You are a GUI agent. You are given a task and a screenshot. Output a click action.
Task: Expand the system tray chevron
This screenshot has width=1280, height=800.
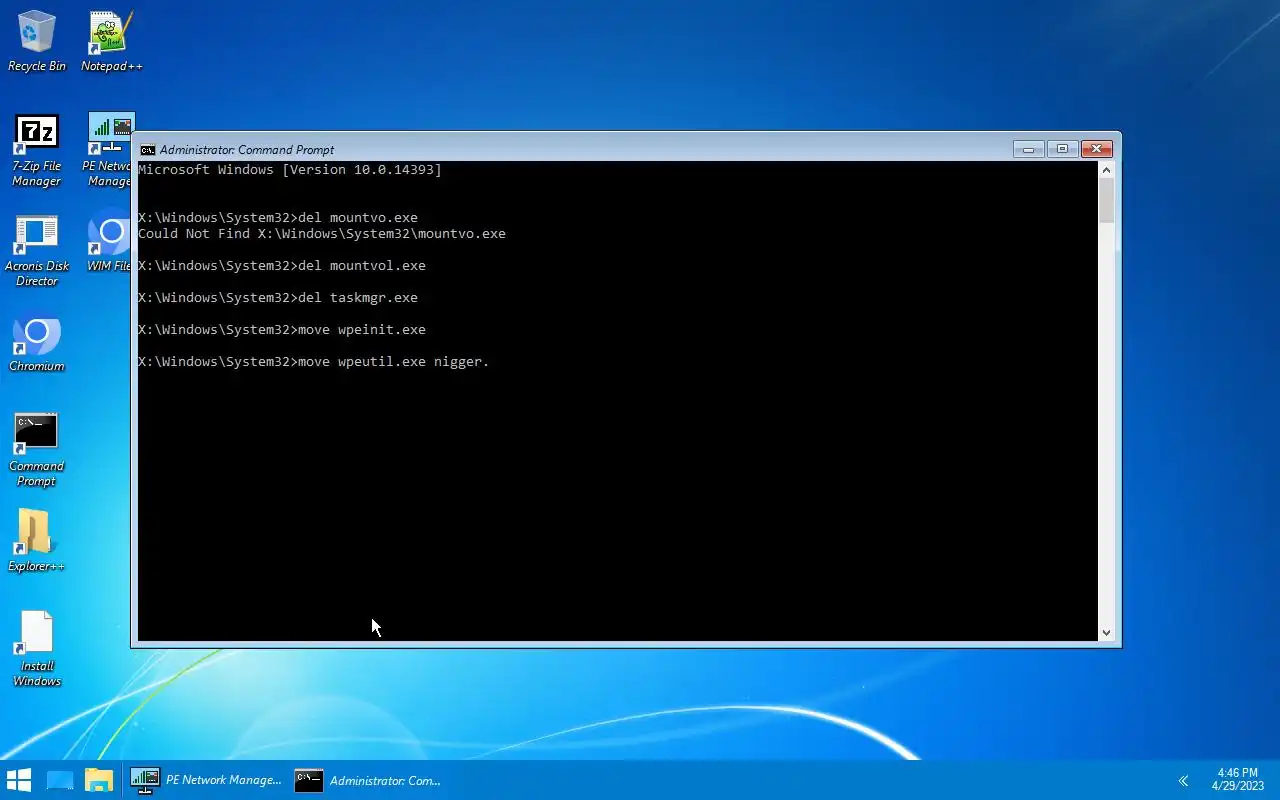[1183, 781]
